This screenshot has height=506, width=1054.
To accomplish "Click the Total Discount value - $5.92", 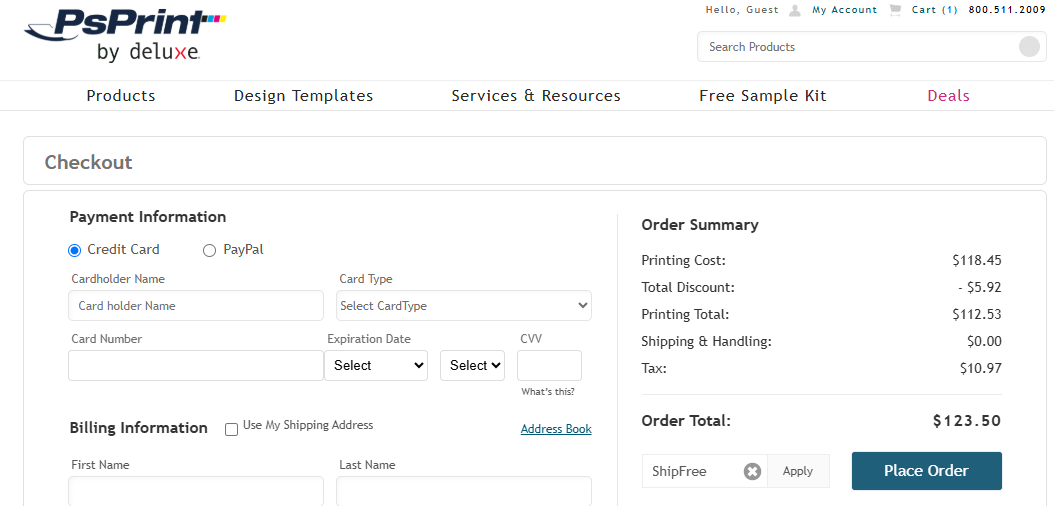I will point(980,288).
